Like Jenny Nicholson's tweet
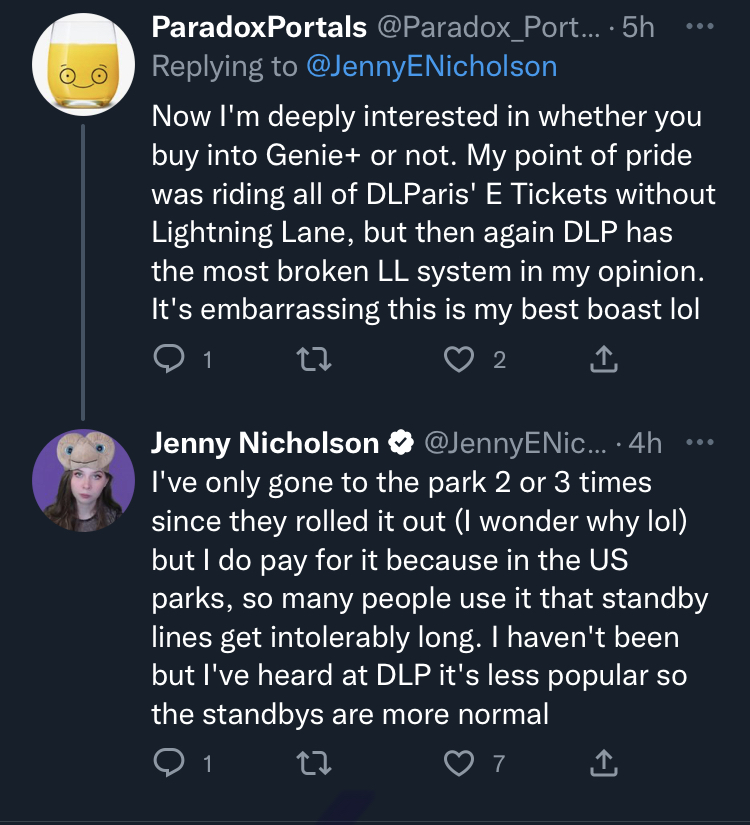The height and width of the screenshot is (825, 750). coord(459,763)
